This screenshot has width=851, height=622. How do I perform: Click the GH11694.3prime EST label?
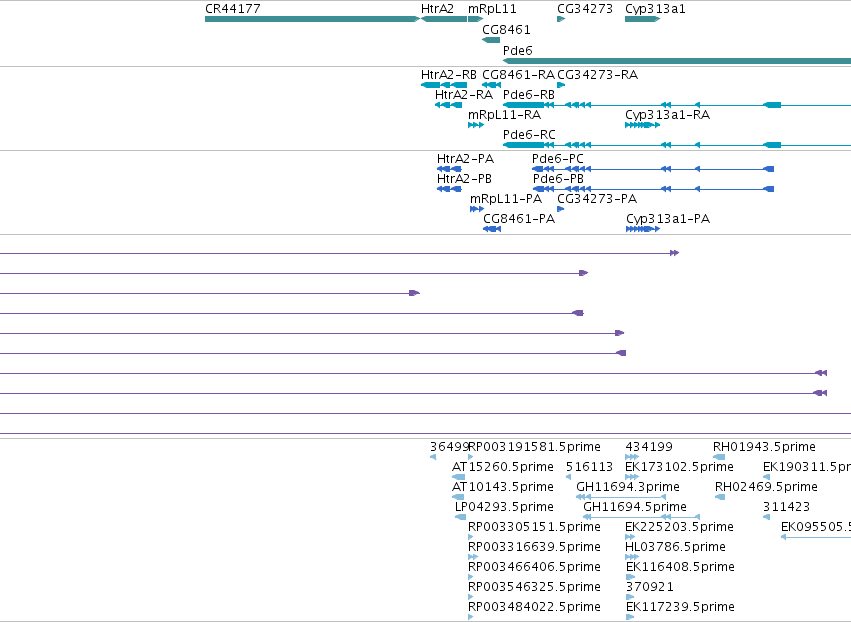(628, 487)
